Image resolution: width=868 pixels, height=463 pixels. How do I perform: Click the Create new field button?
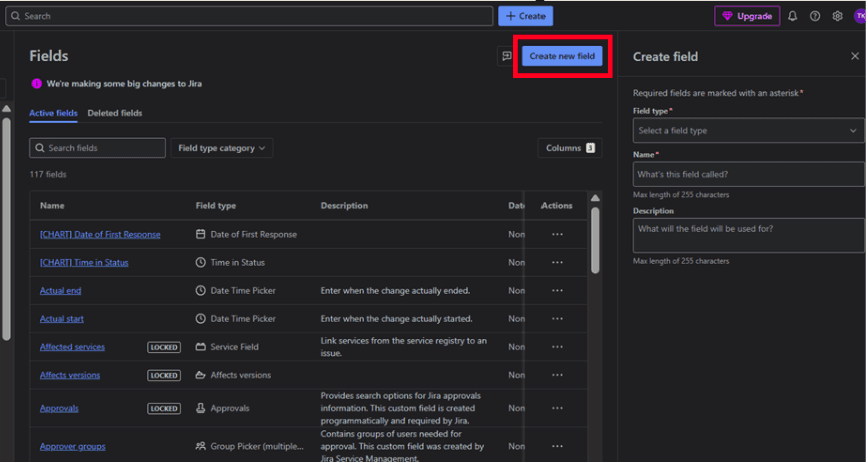pos(561,57)
